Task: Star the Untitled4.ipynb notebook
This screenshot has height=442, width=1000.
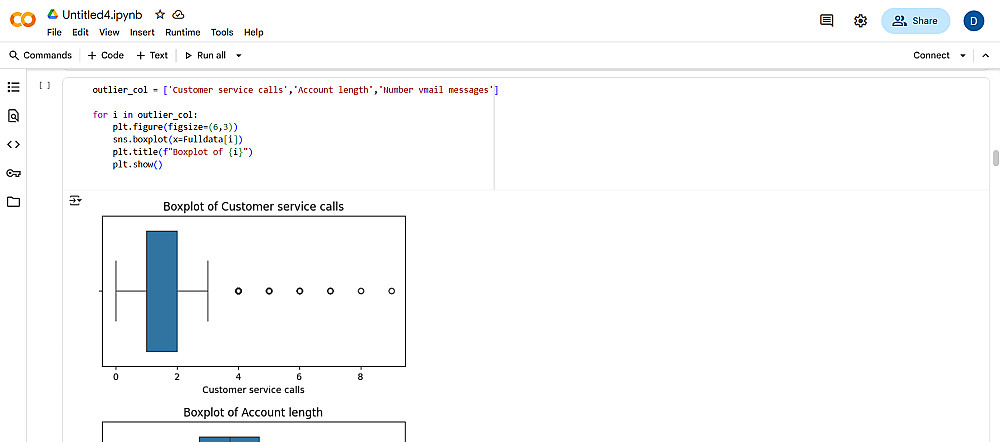Action: click(x=160, y=15)
